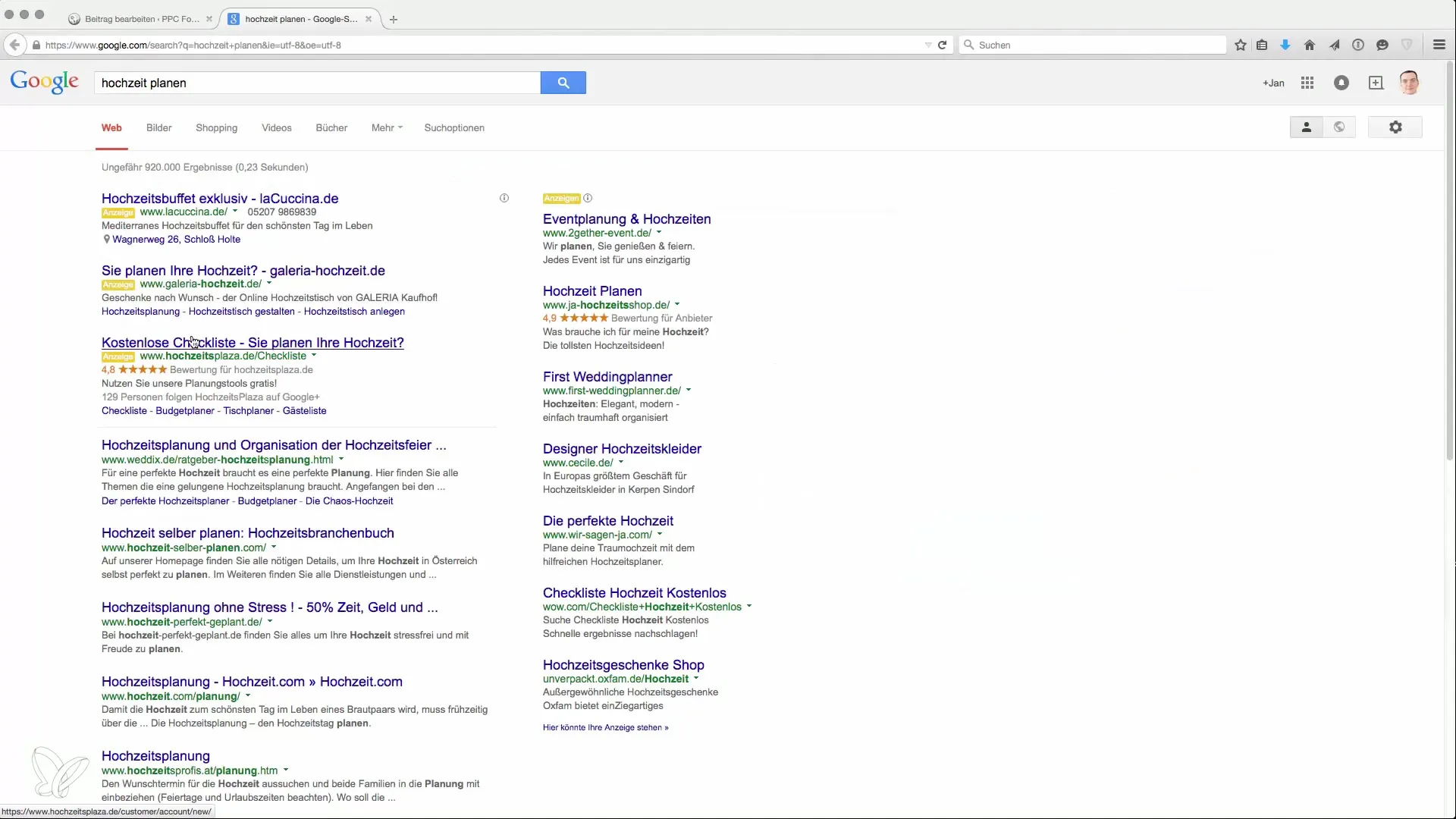Click the blue magnifier search button

tap(563, 83)
